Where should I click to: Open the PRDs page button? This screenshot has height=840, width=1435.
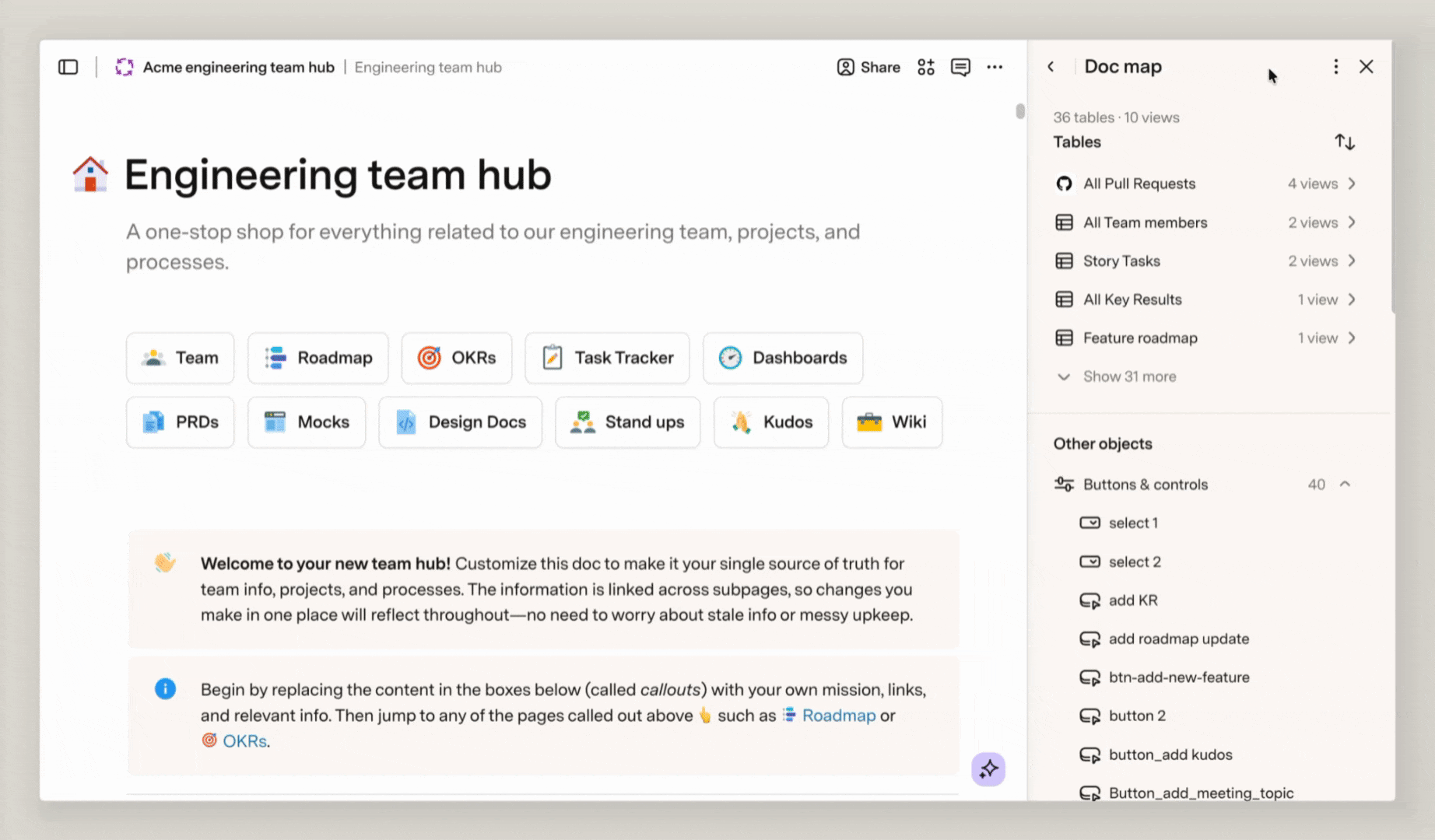(180, 422)
